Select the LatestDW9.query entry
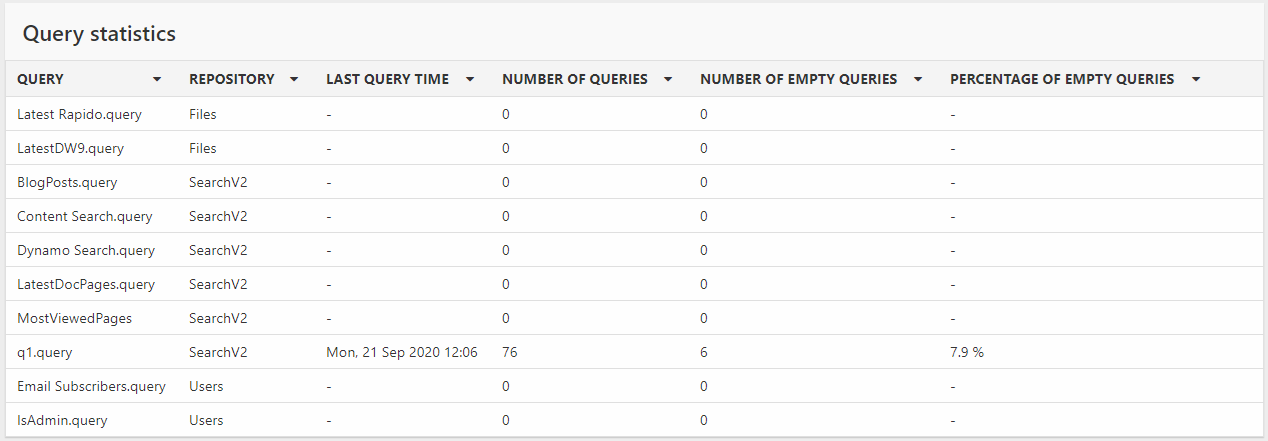This screenshot has height=441, width=1268. 70,148
